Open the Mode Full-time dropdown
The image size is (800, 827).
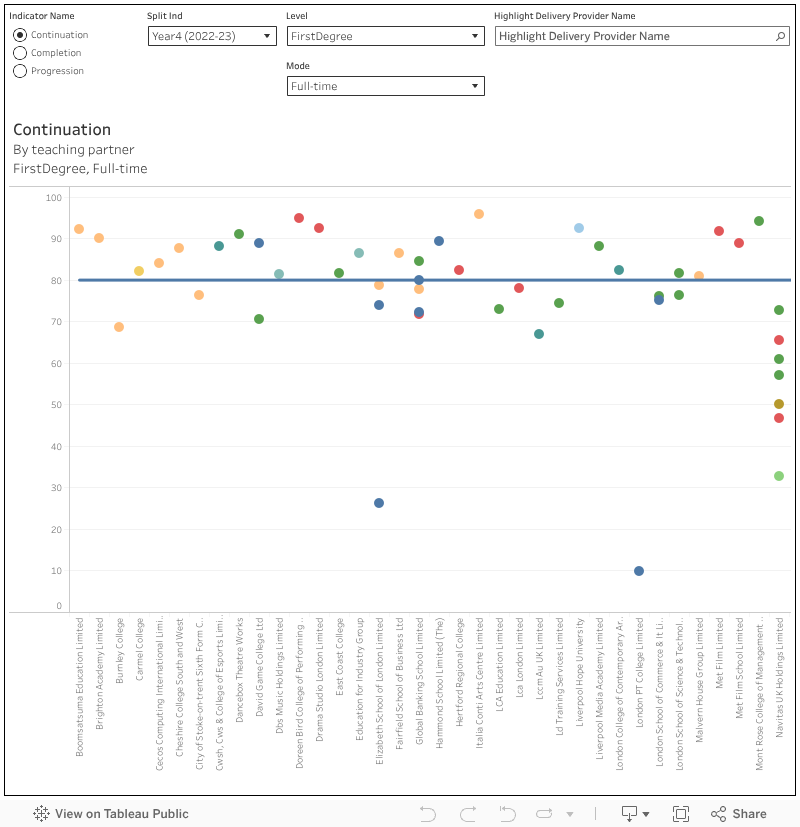coord(385,86)
